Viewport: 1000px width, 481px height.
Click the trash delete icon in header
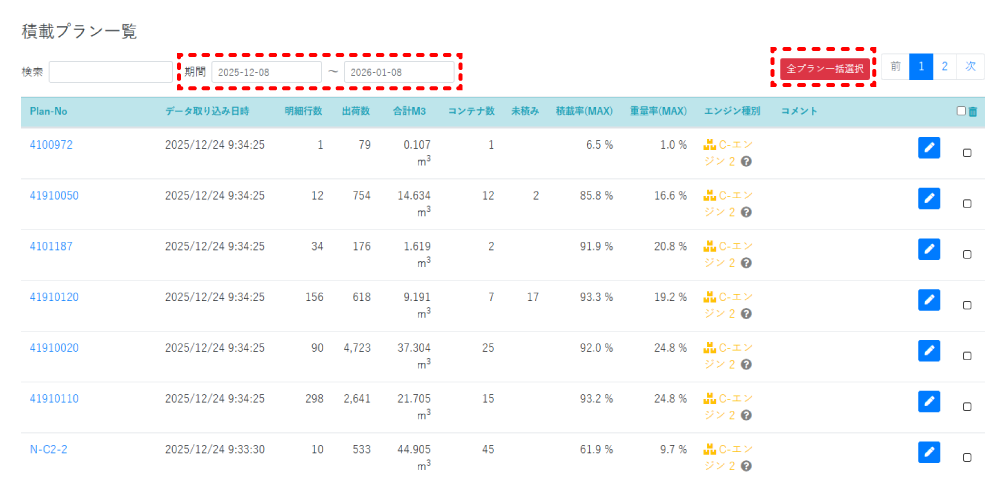point(973,111)
